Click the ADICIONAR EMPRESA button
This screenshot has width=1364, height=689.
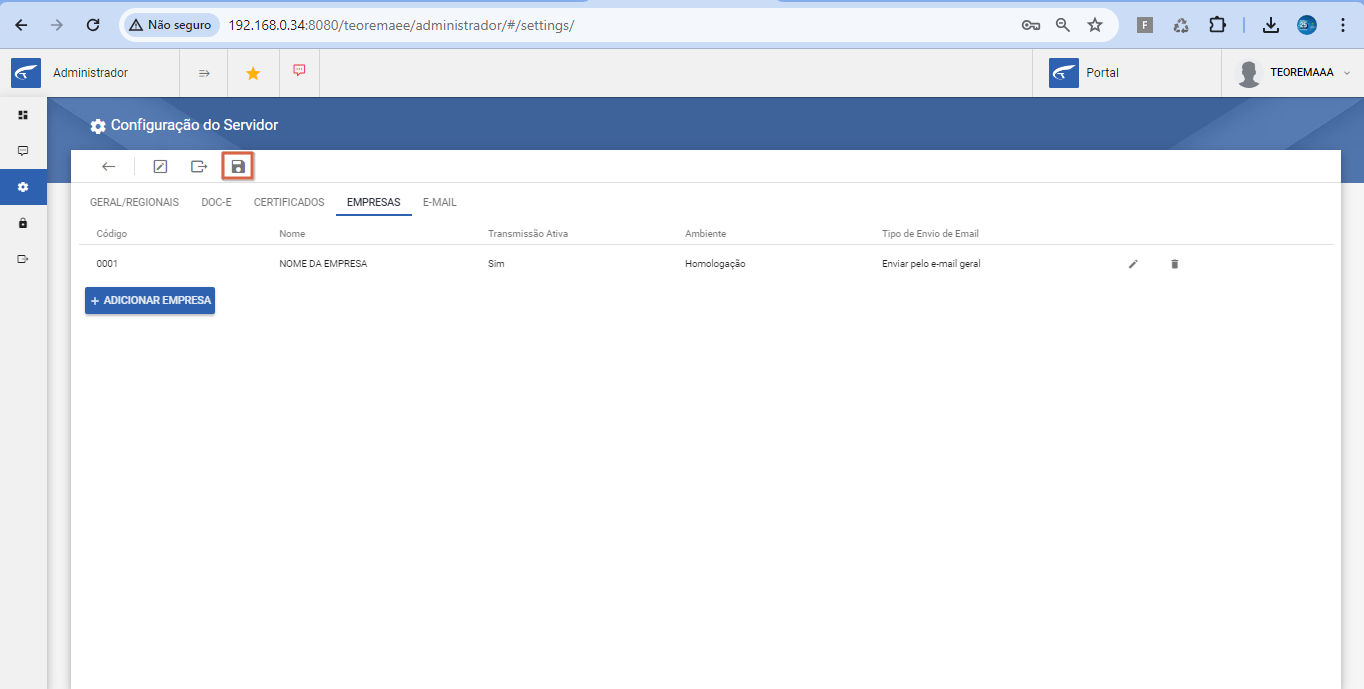tap(150, 301)
